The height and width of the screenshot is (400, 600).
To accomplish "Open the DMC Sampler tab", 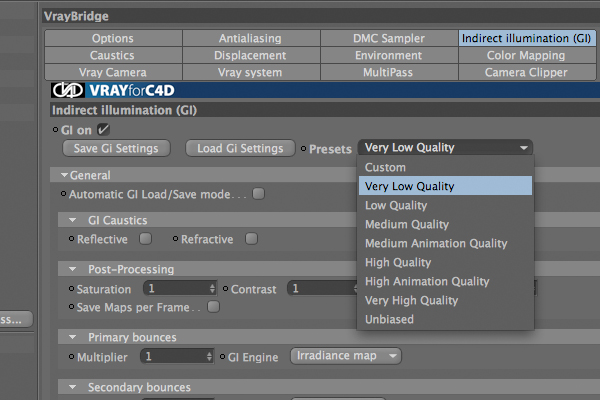I will (x=389, y=38).
